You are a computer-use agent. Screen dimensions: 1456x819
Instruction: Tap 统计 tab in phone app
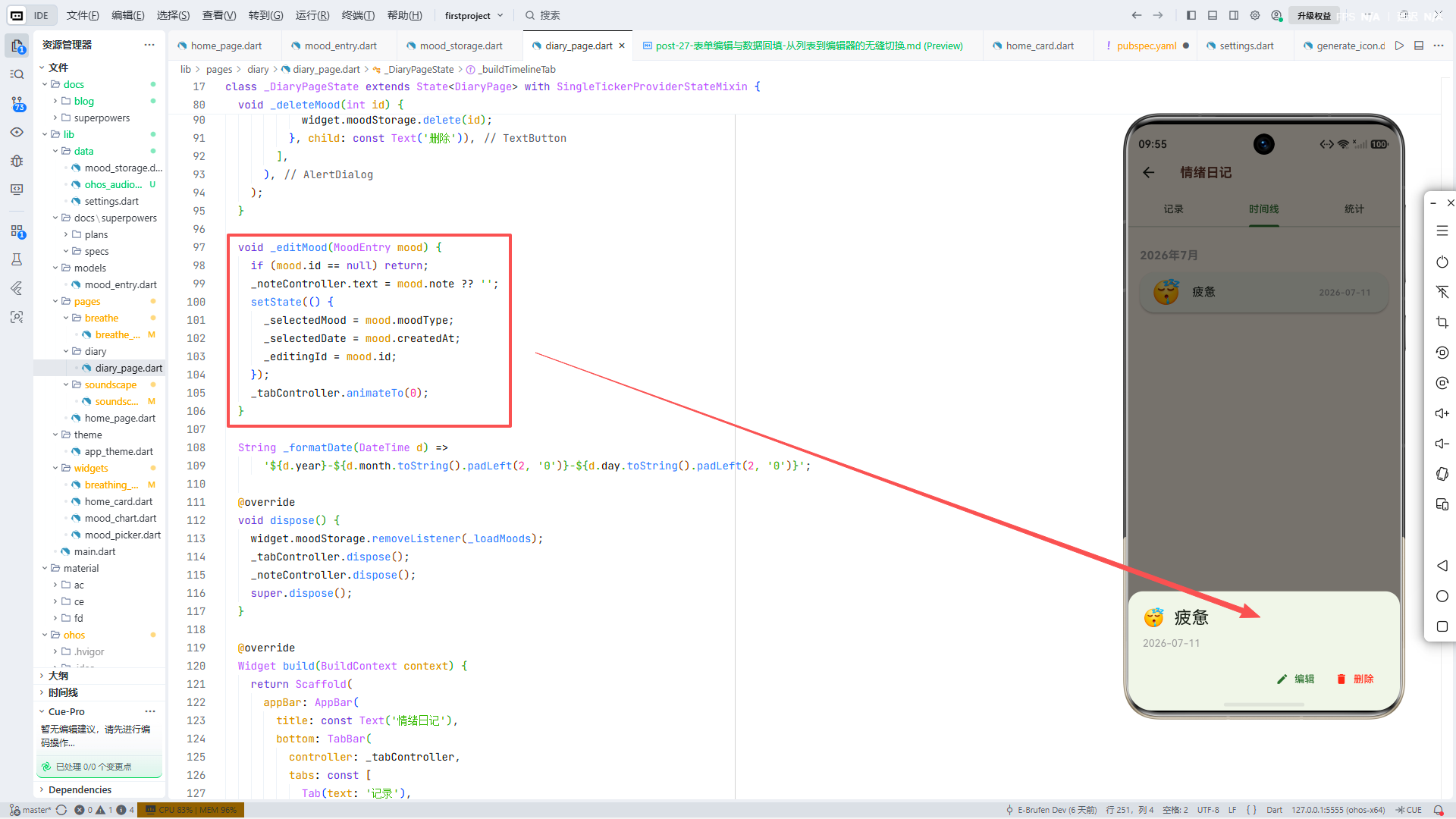point(1354,209)
